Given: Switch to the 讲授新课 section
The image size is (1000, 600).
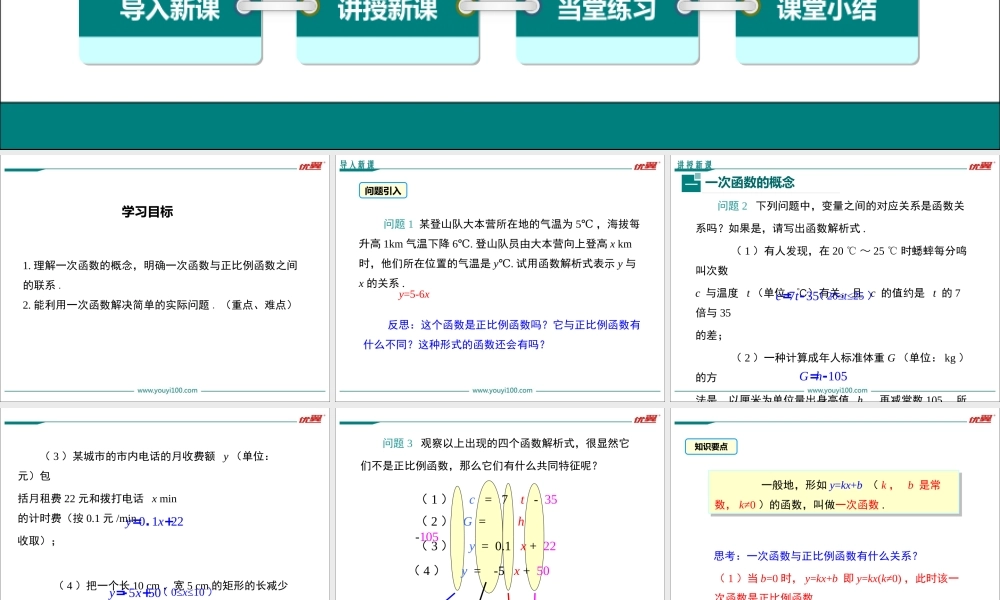Looking at the screenshot, I should click(388, 12).
